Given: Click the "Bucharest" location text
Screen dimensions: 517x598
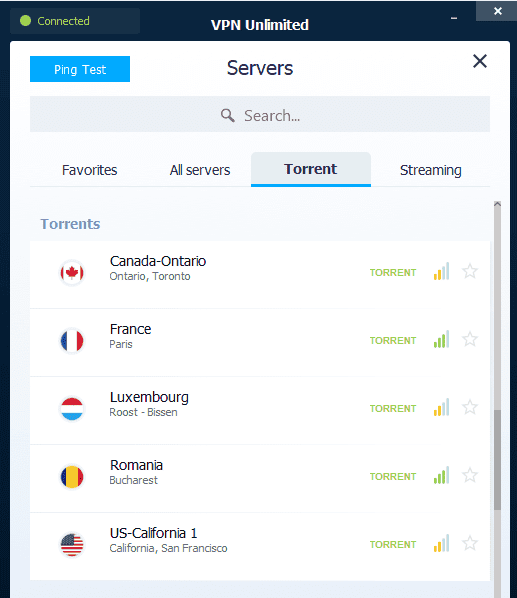Looking at the screenshot, I should [x=133, y=480].
